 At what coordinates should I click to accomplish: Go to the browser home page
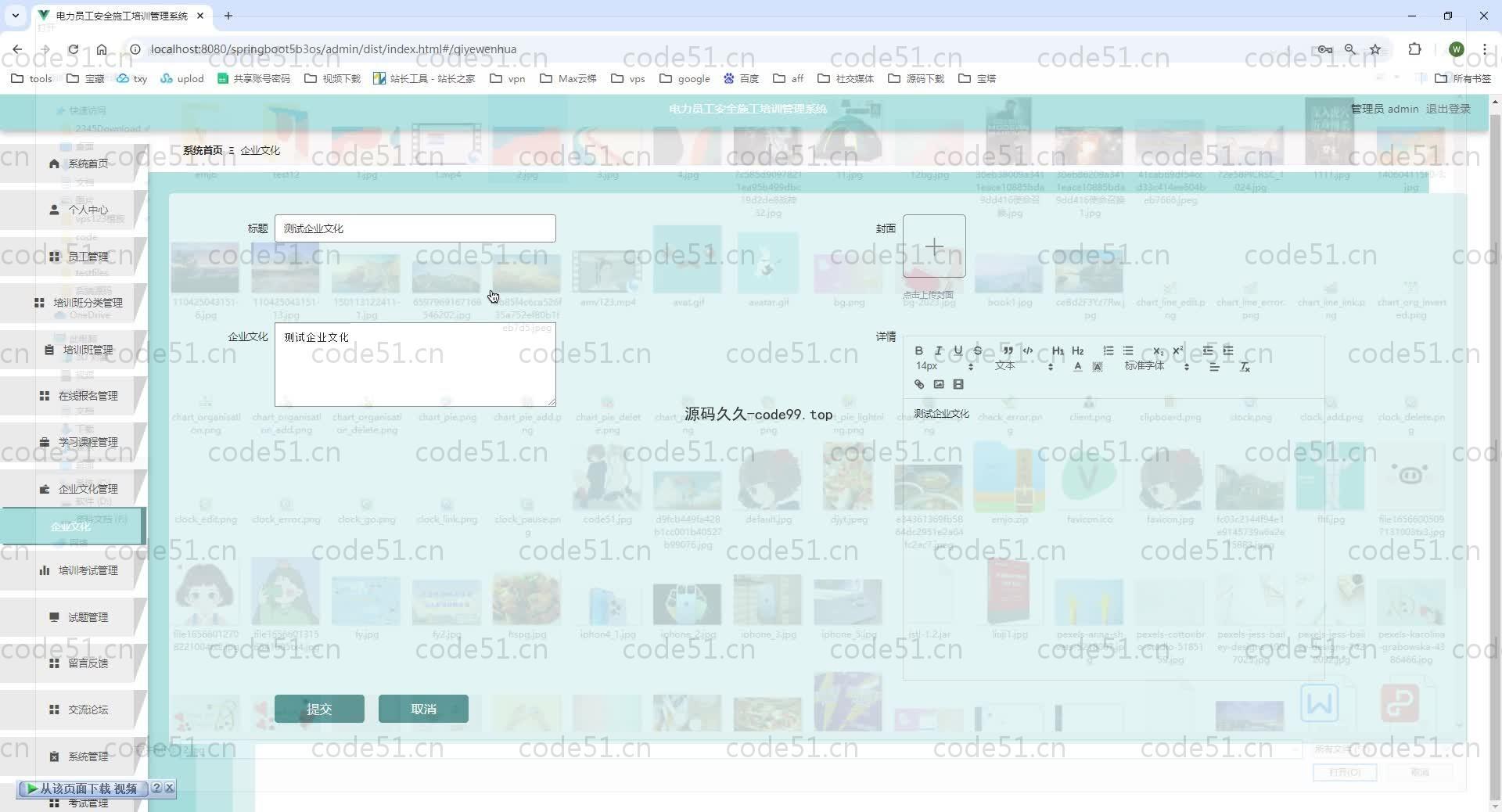pos(102,49)
